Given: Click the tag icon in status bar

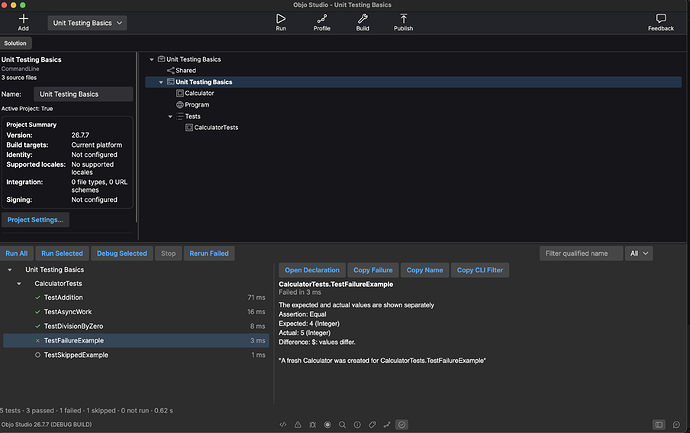Looking at the screenshot, I should (x=372, y=425).
